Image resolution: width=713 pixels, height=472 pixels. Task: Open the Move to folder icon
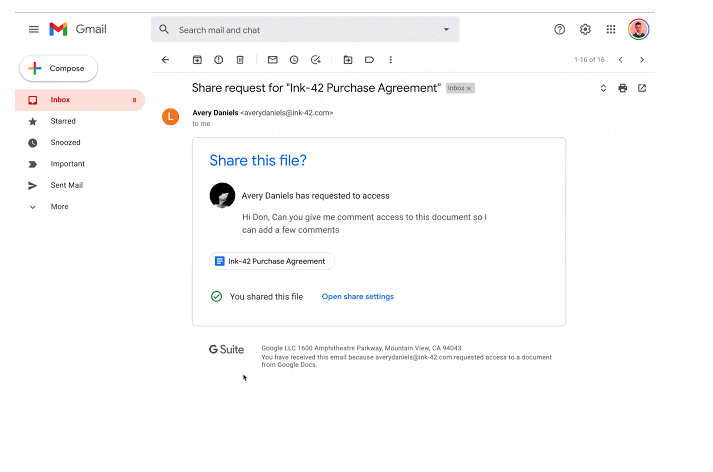[x=348, y=60]
